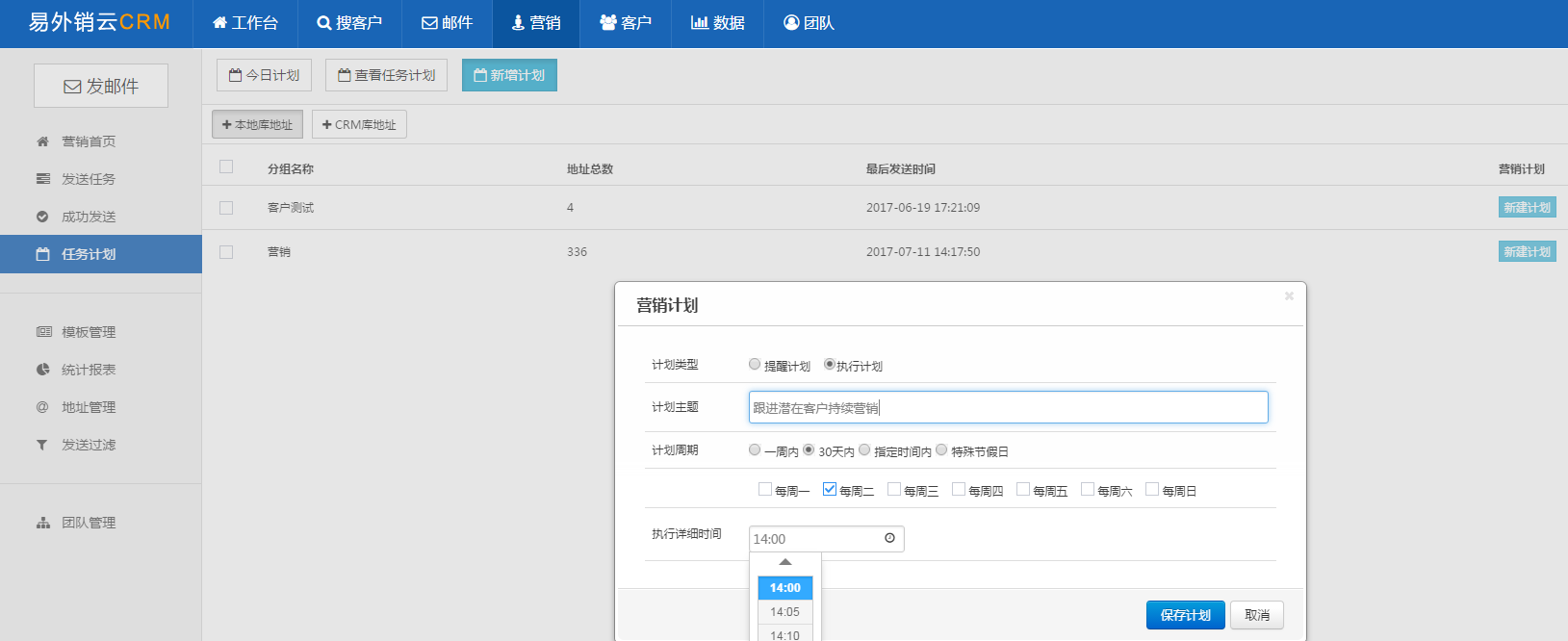Click the up arrow in time picker
The height and width of the screenshot is (641, 1568).
[785, 562]
